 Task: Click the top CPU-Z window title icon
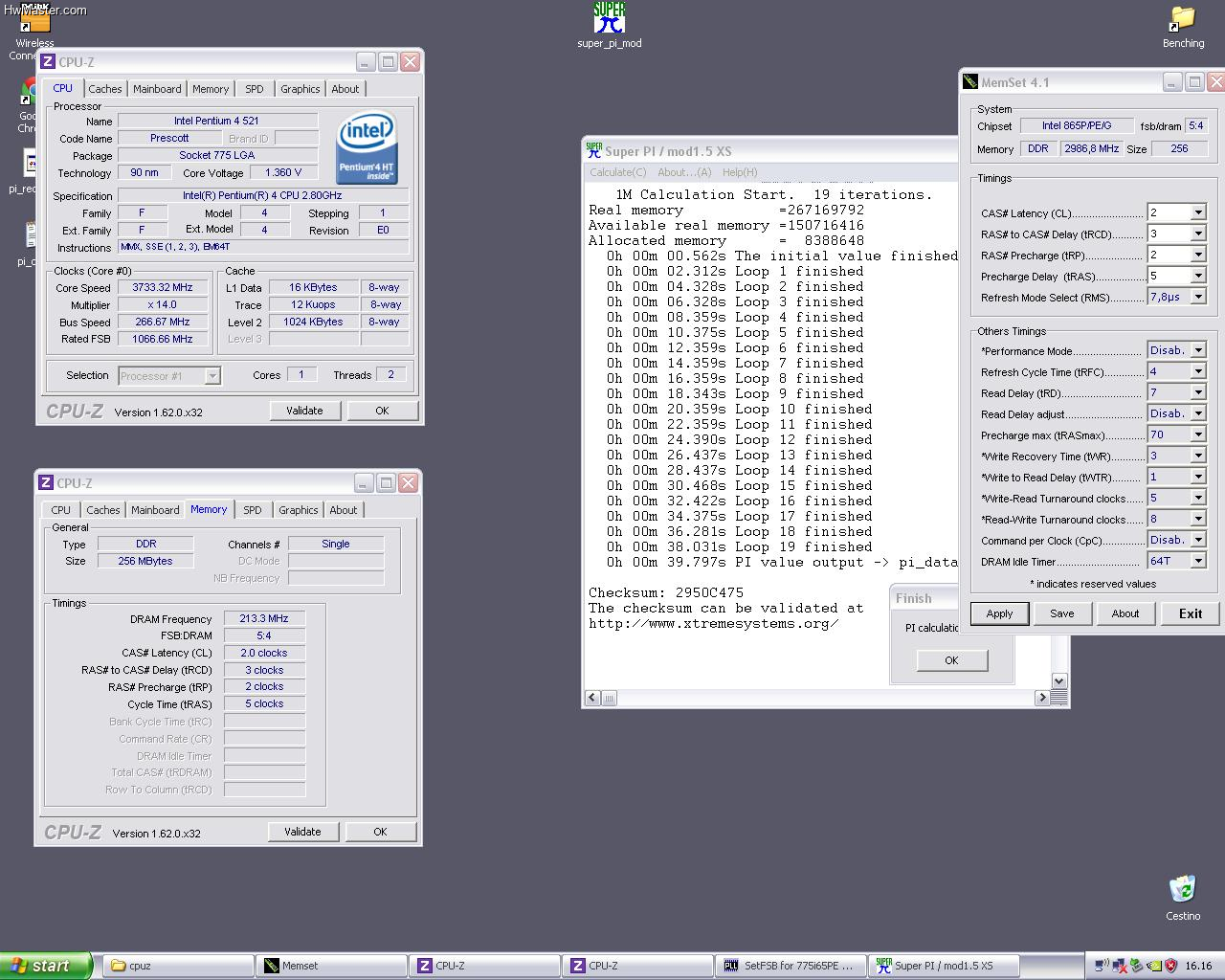(x=47, y=61)
